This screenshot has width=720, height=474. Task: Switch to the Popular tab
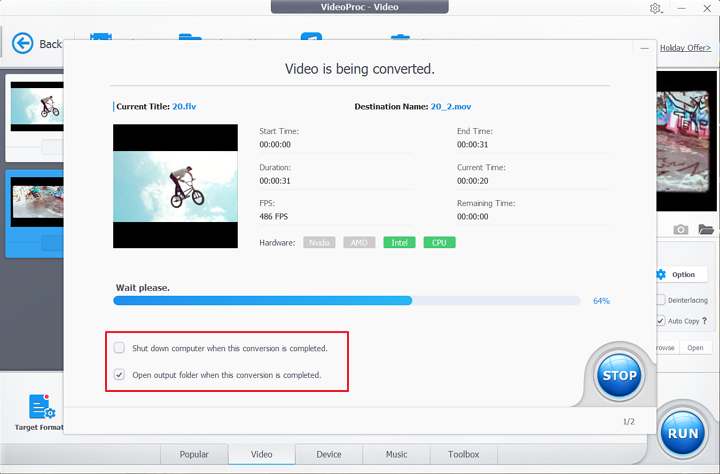[194, 454]
